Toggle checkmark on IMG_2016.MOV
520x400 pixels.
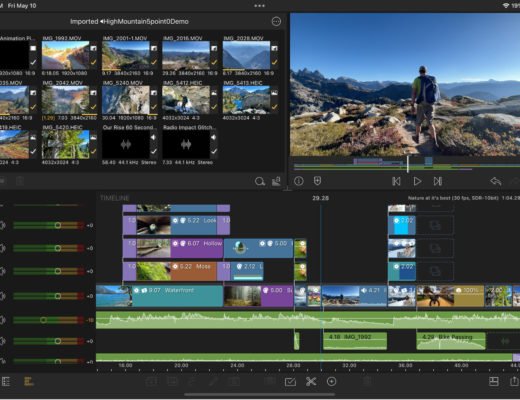click(x=214, y=62)
